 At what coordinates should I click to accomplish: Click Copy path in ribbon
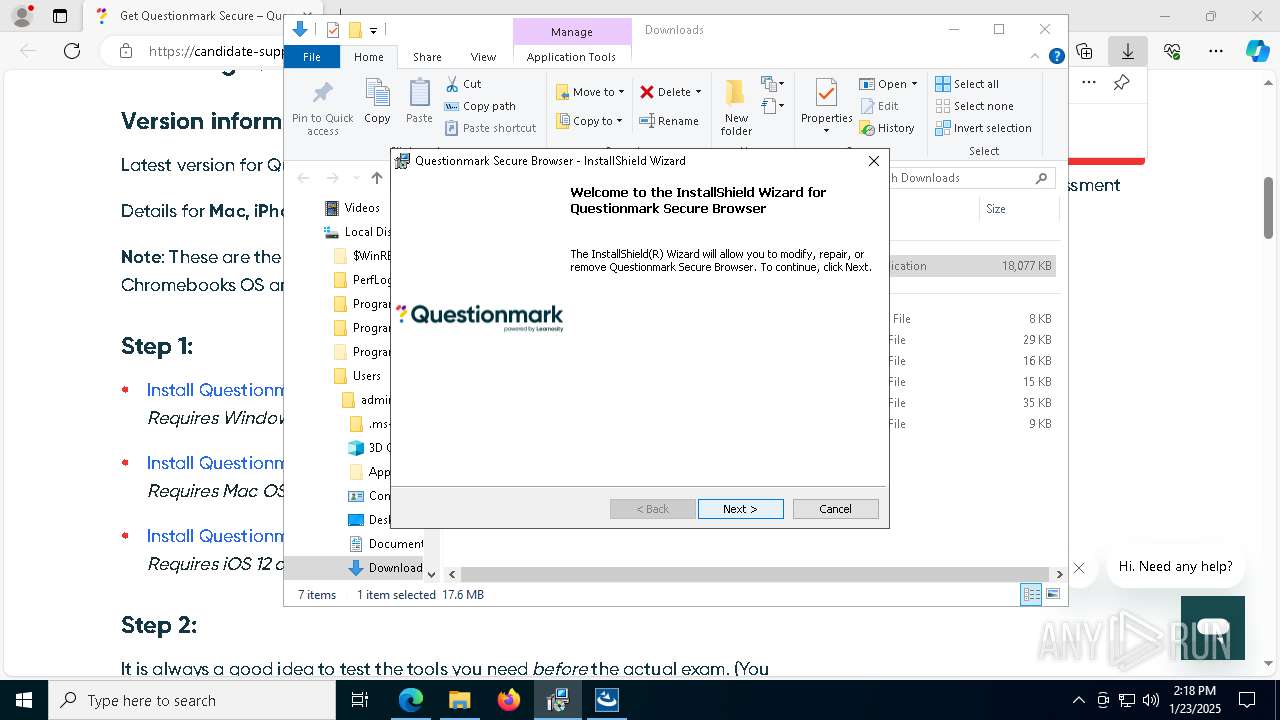coord(480,106)
